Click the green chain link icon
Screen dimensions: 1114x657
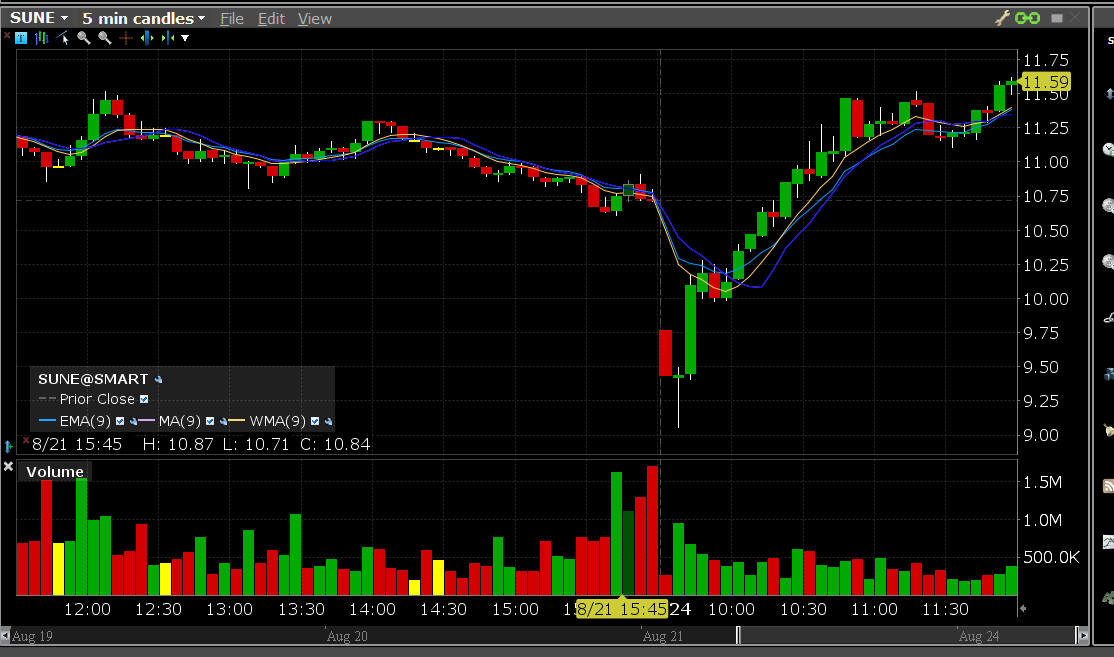tap(1027, 18)
